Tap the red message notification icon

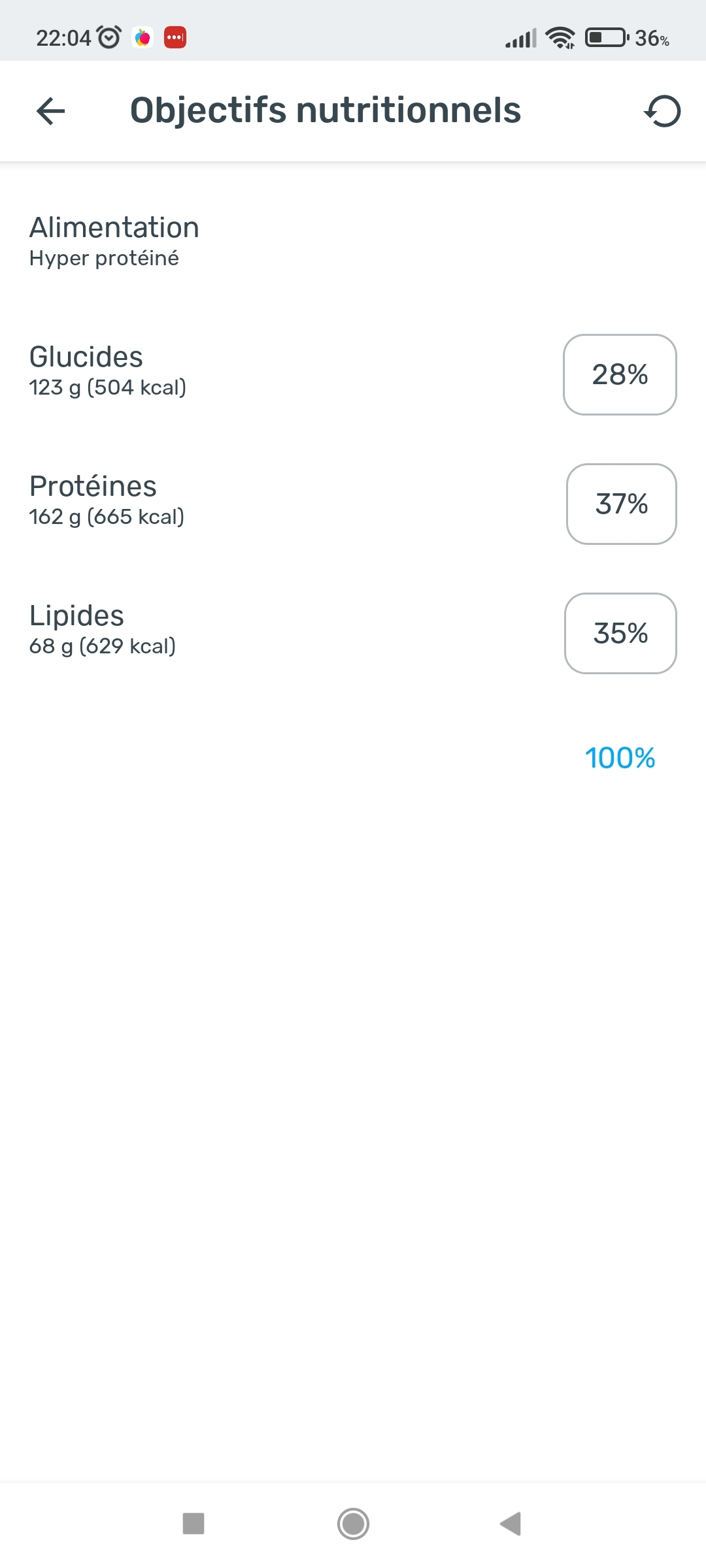click(175, 38)
